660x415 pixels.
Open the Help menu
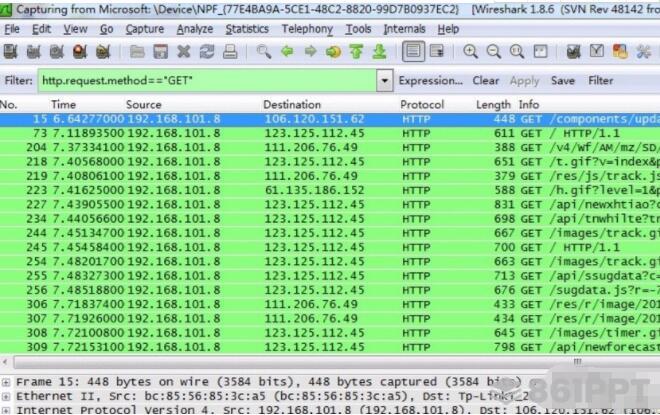pos(448,29)
